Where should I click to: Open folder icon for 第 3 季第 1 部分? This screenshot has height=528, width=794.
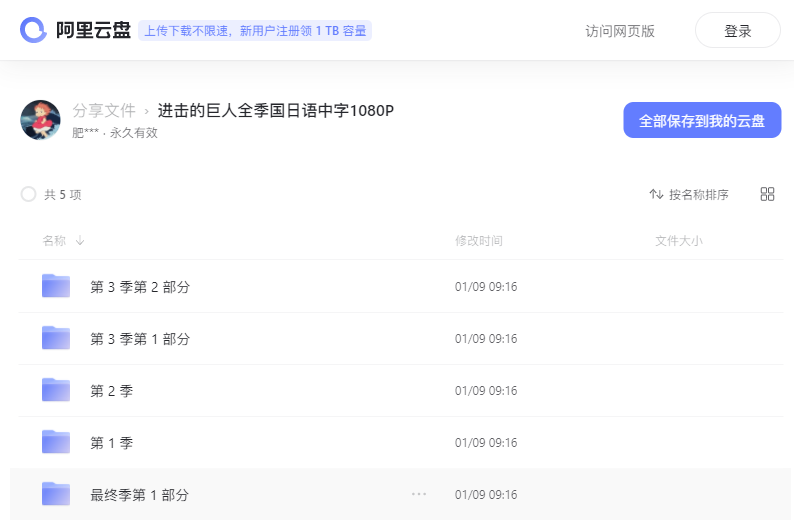(x=56, y=338)
